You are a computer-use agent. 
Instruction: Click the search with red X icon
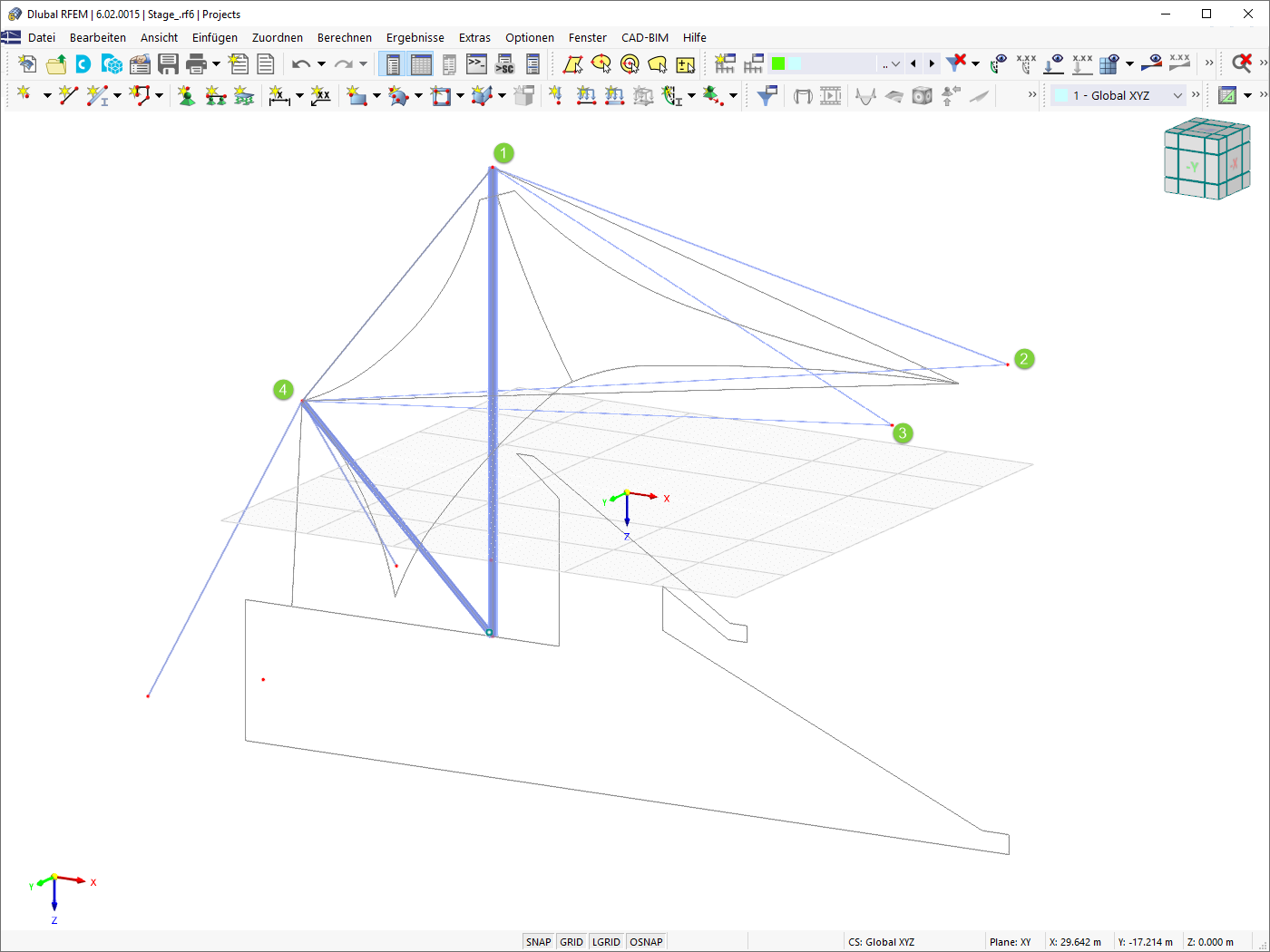coord(1242,63)
